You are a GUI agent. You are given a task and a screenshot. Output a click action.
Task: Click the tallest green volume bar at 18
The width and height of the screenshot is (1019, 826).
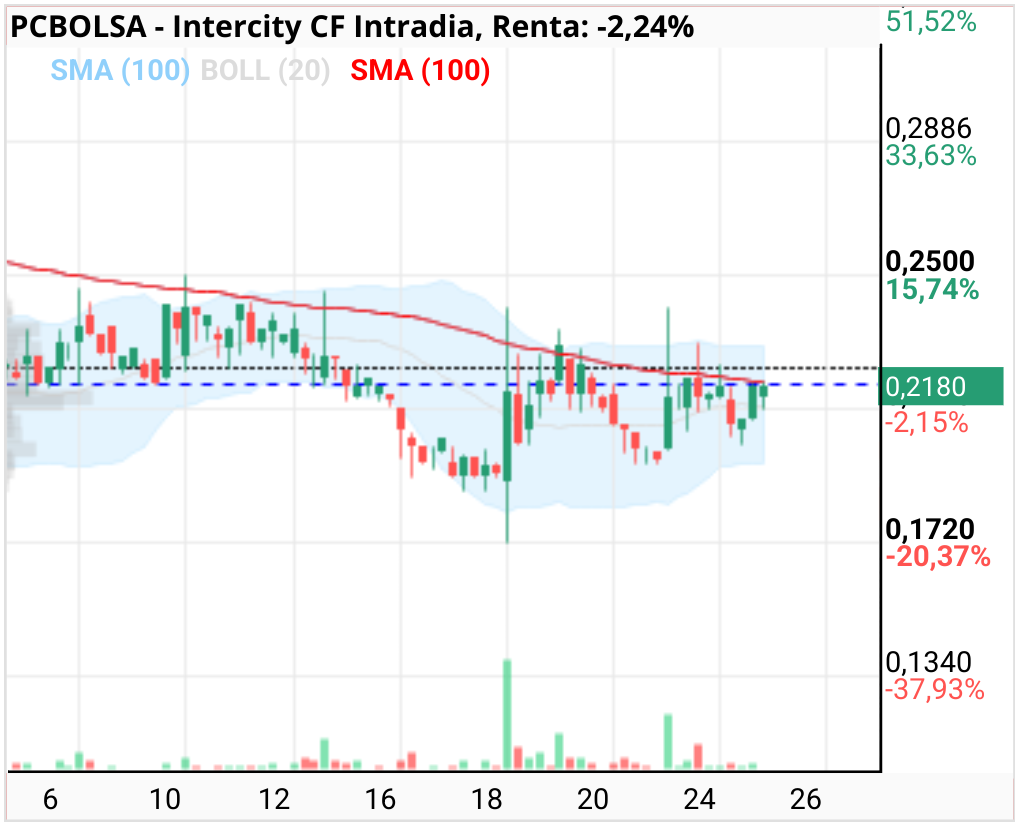click(507, 715)
